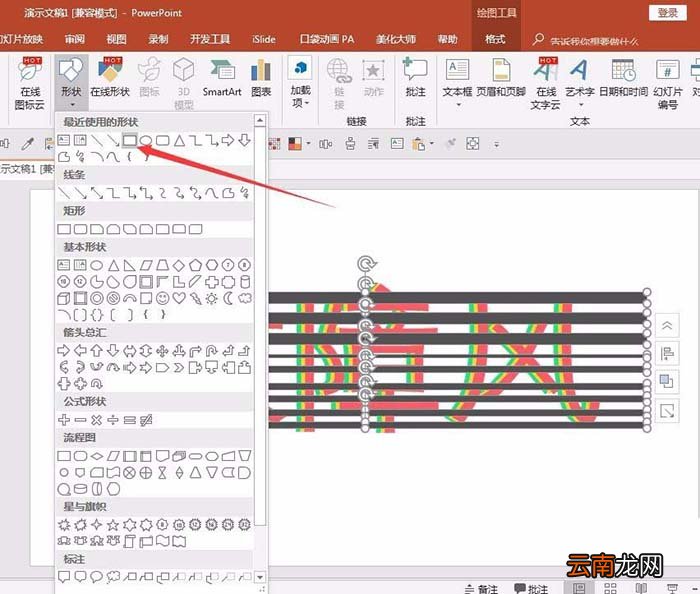700x594 pixels.
Task: Switch to the 开发工具 developer tab
Action: (210, 39)
